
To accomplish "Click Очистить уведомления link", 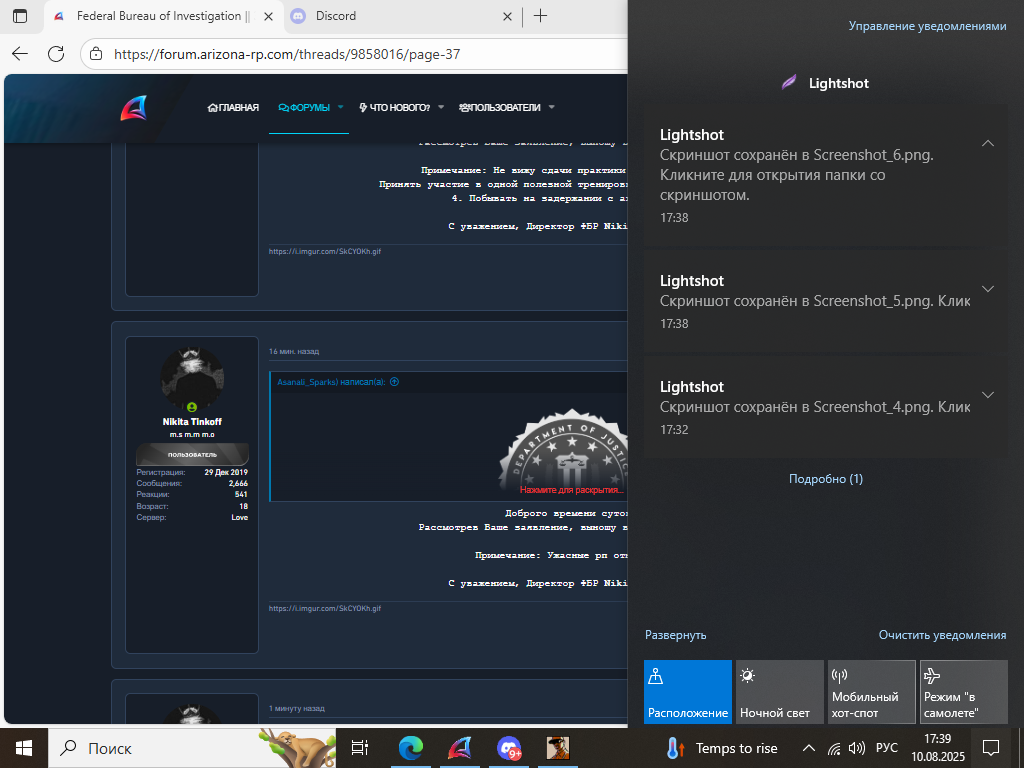I will (942, 635).
